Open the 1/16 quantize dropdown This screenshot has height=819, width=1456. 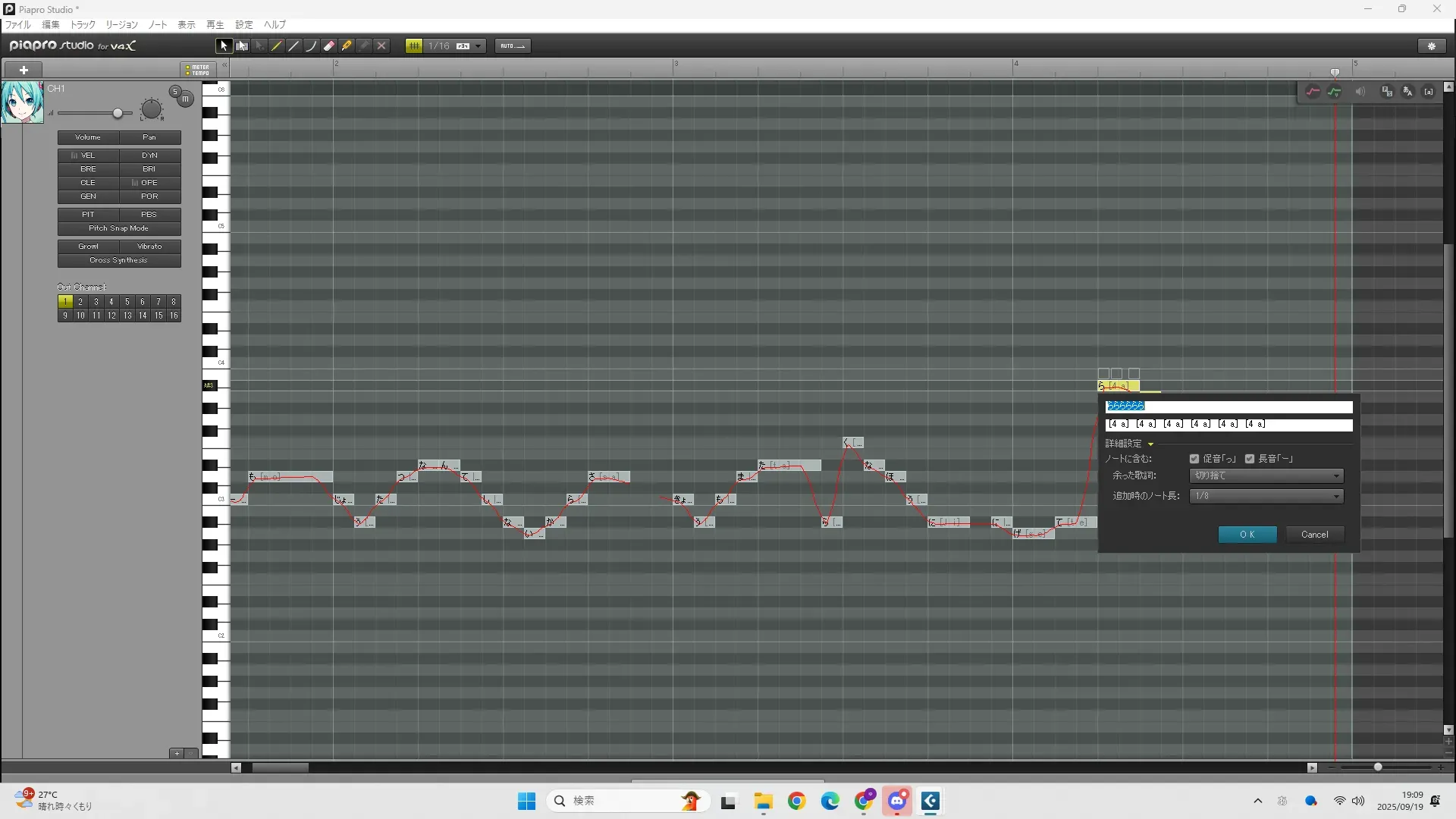478,46
